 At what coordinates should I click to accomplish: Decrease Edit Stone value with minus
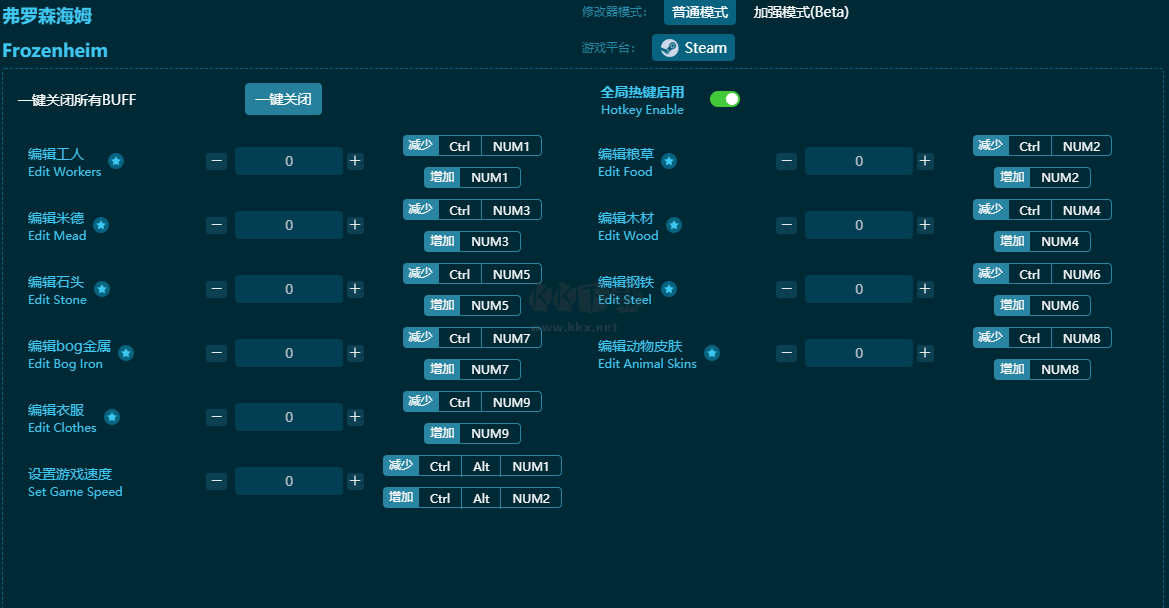point(216,289)
